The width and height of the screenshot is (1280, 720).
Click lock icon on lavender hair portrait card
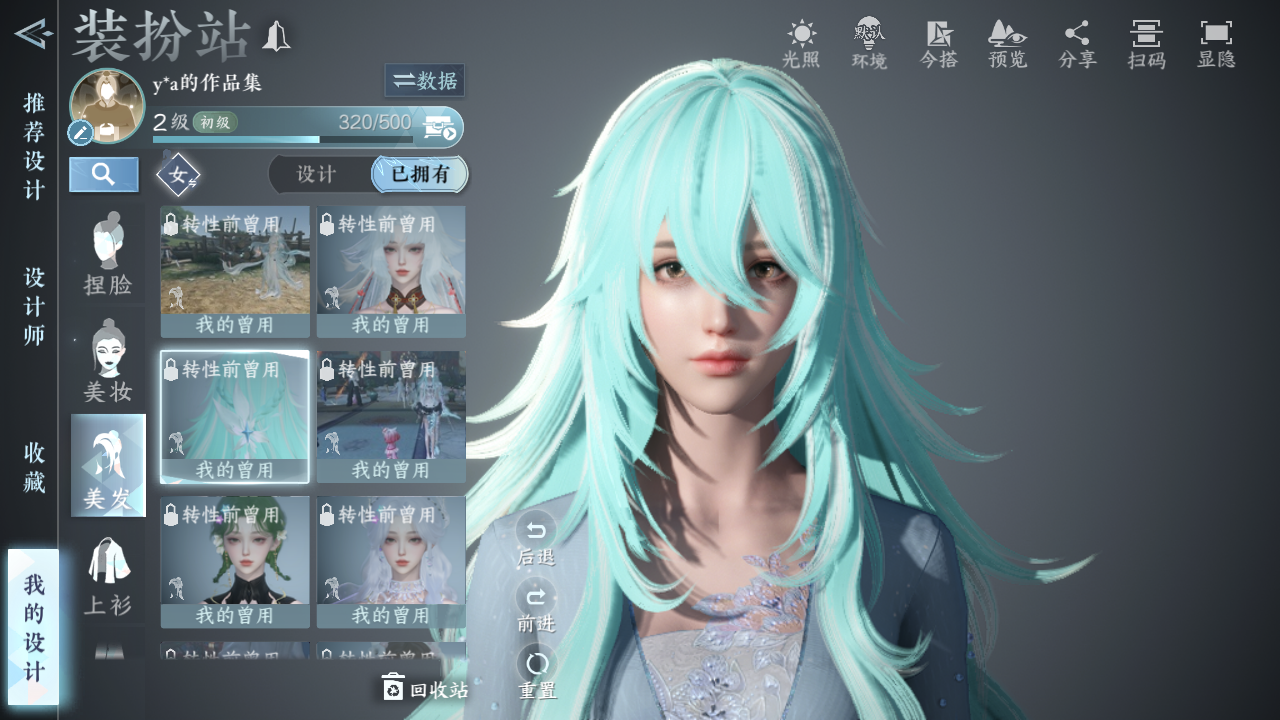(x=327, y=515)
